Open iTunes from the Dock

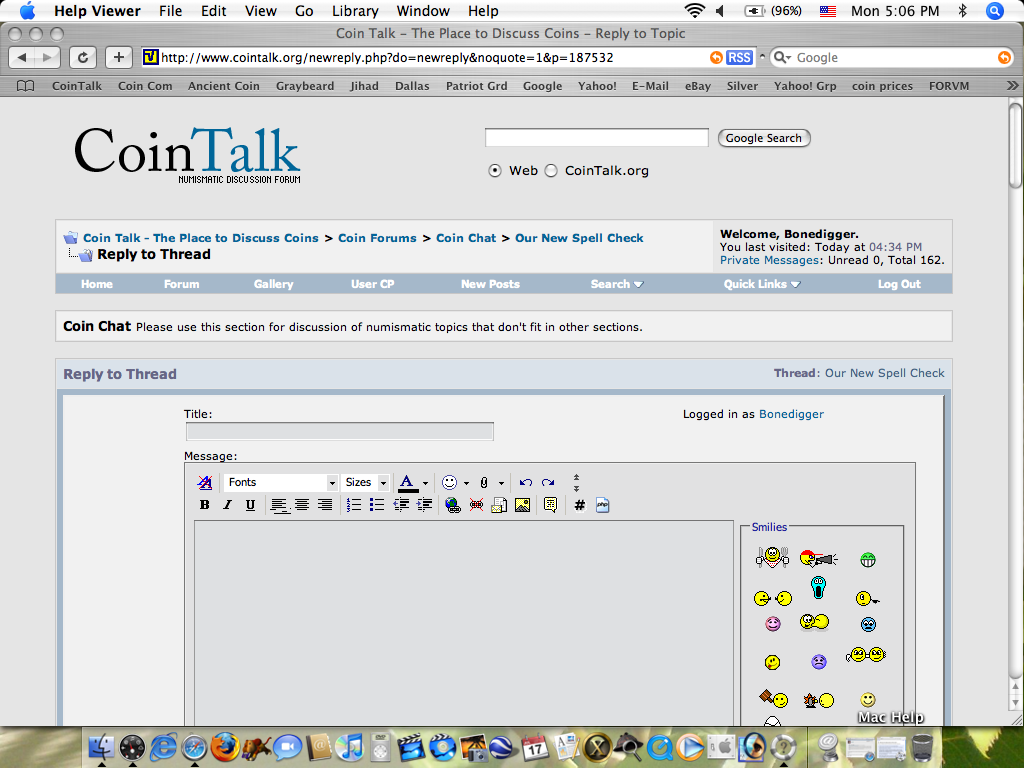point(349,747)
